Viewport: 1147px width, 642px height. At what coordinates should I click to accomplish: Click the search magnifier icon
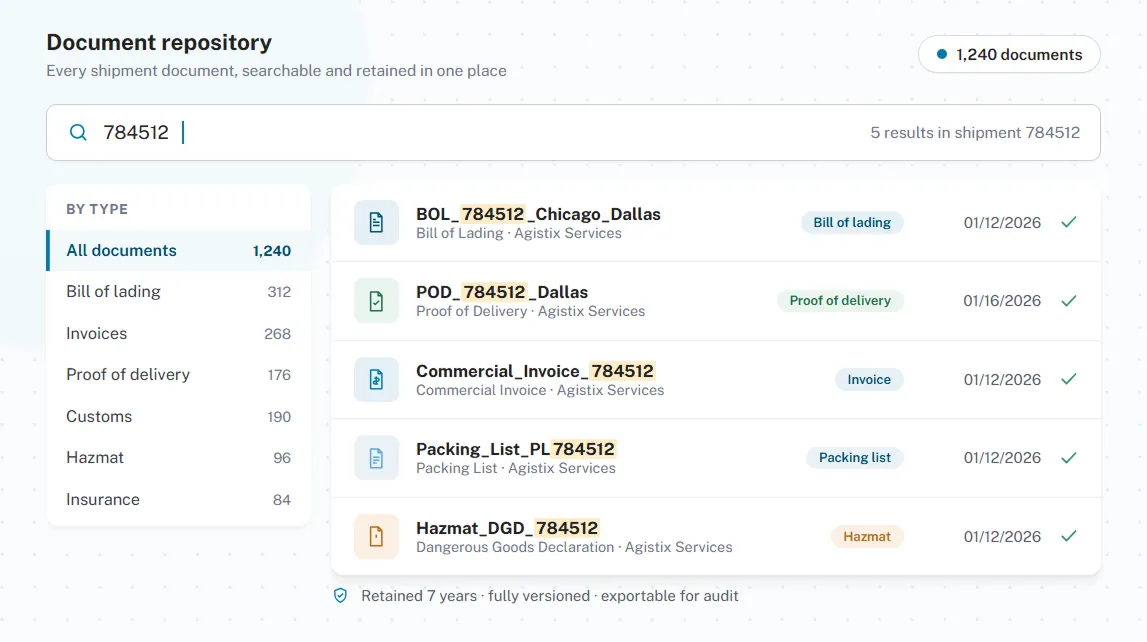tap(78, 132)
